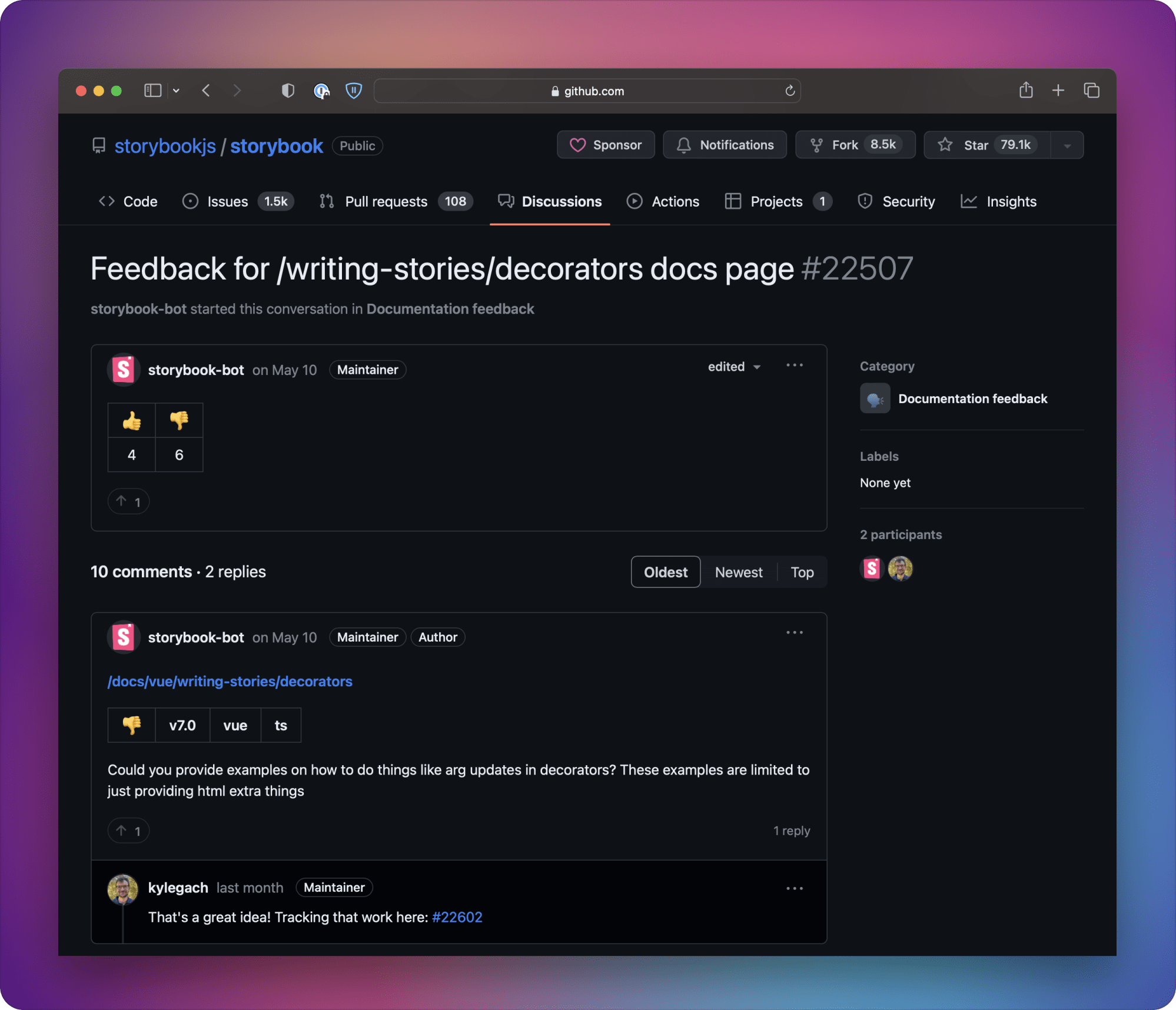Screen dimensions: 1176x1010
Task: Show tab overview icon in Safari
Action: 1091,90
